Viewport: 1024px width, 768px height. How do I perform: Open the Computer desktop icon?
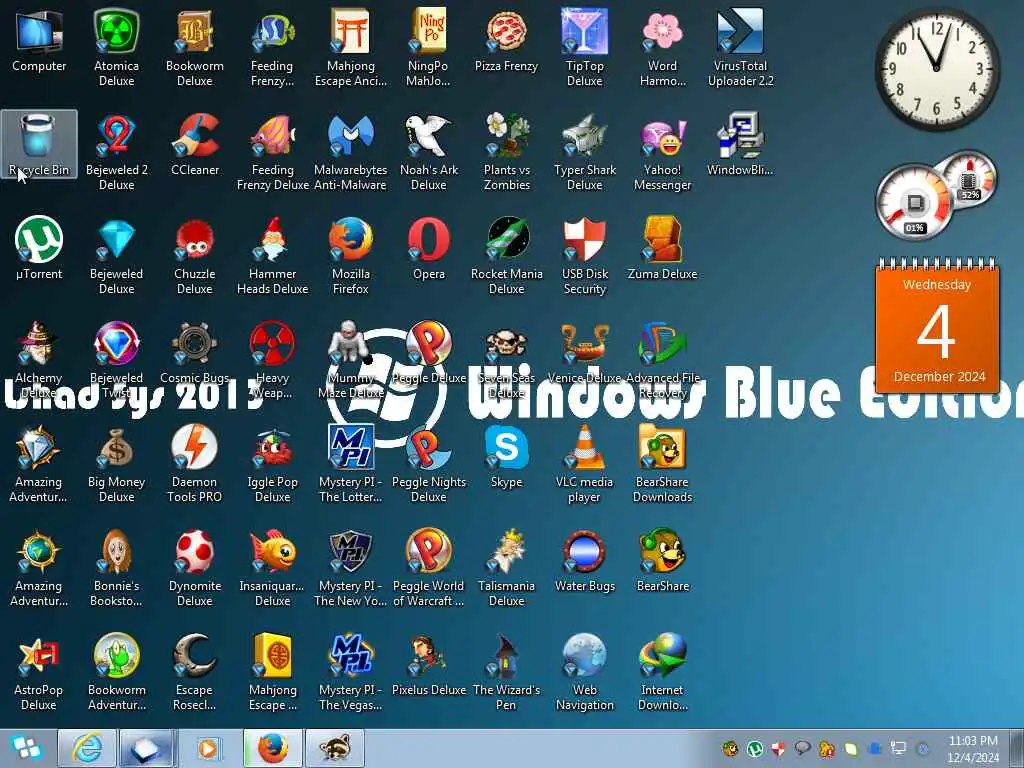[x=39, y=39]
